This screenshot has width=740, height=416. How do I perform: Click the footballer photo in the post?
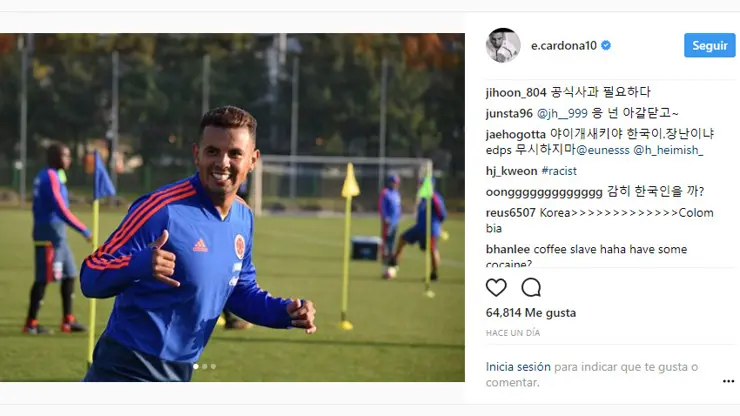click(x=232, y=207)
